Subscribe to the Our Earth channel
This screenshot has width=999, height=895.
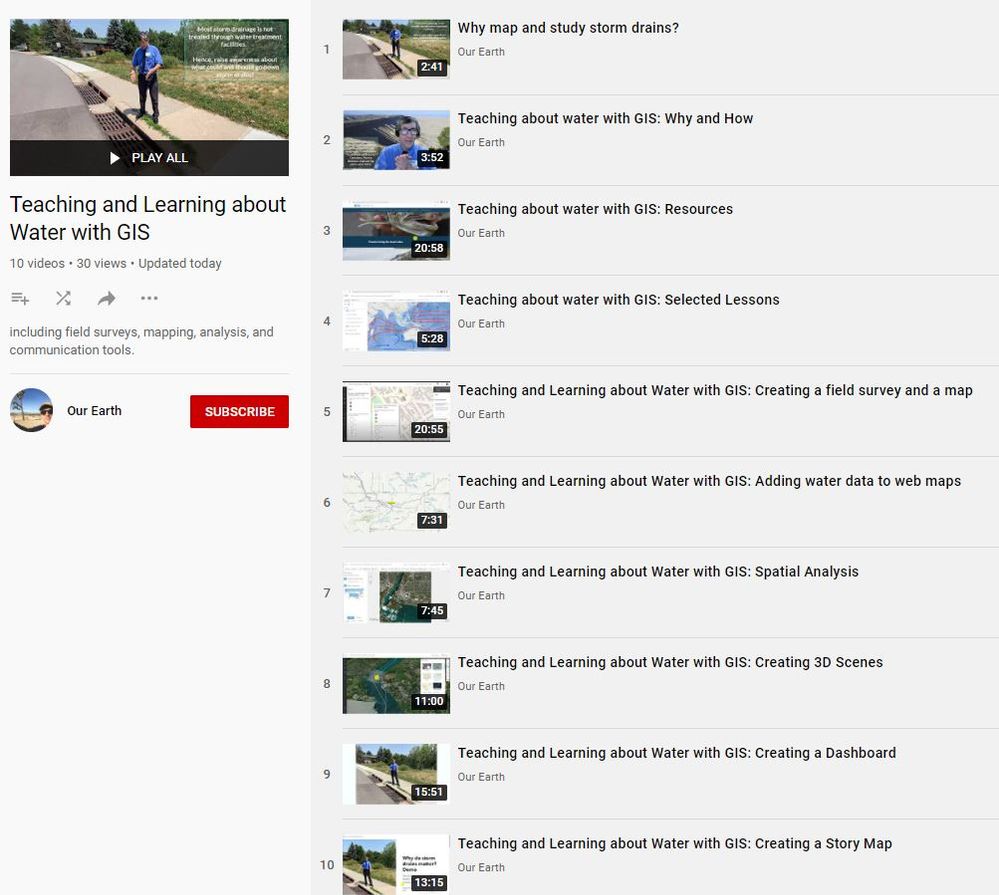239,412
